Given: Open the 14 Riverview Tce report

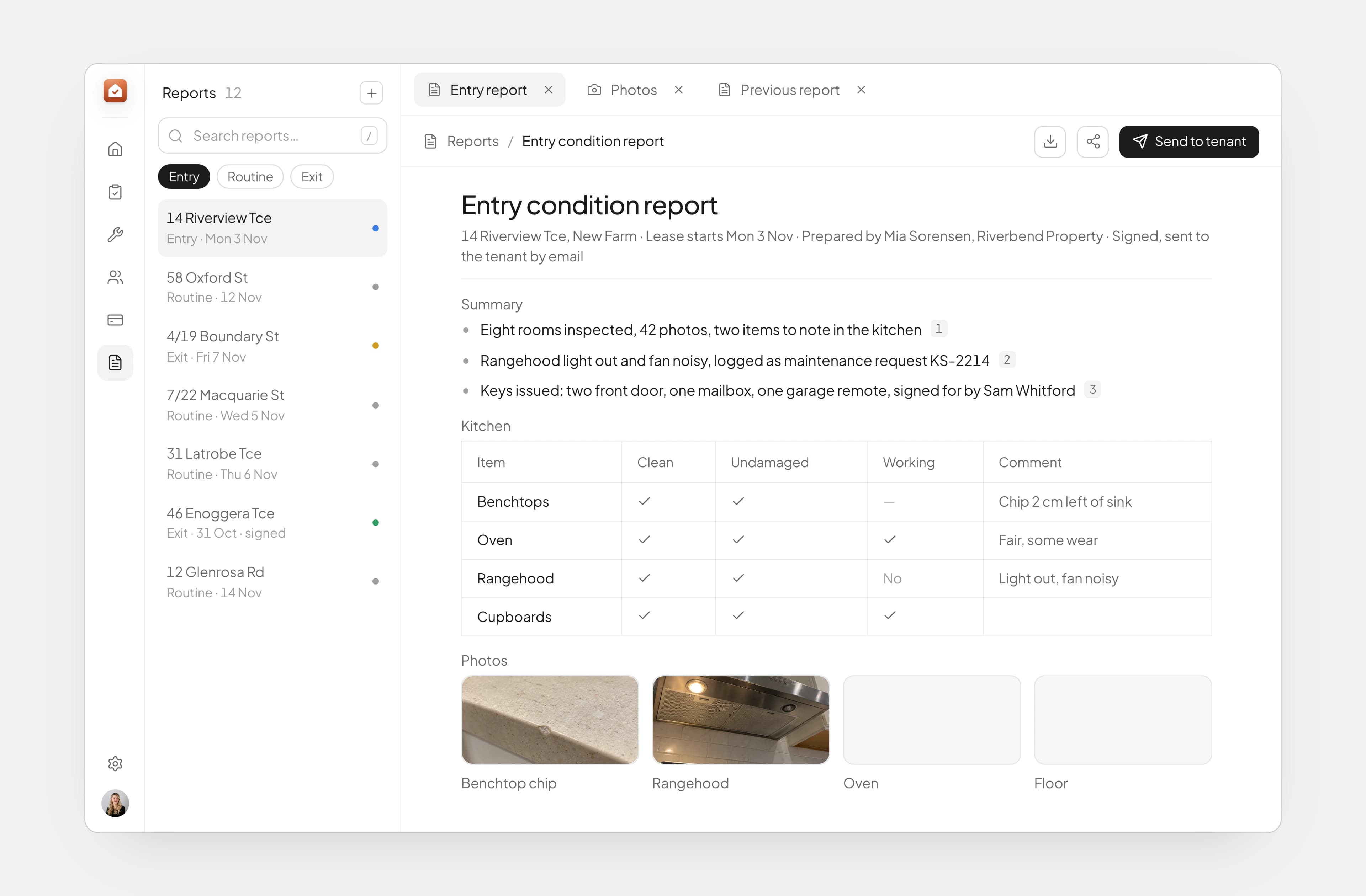Looking at the screenshot, I should click(x=272, y=228).
